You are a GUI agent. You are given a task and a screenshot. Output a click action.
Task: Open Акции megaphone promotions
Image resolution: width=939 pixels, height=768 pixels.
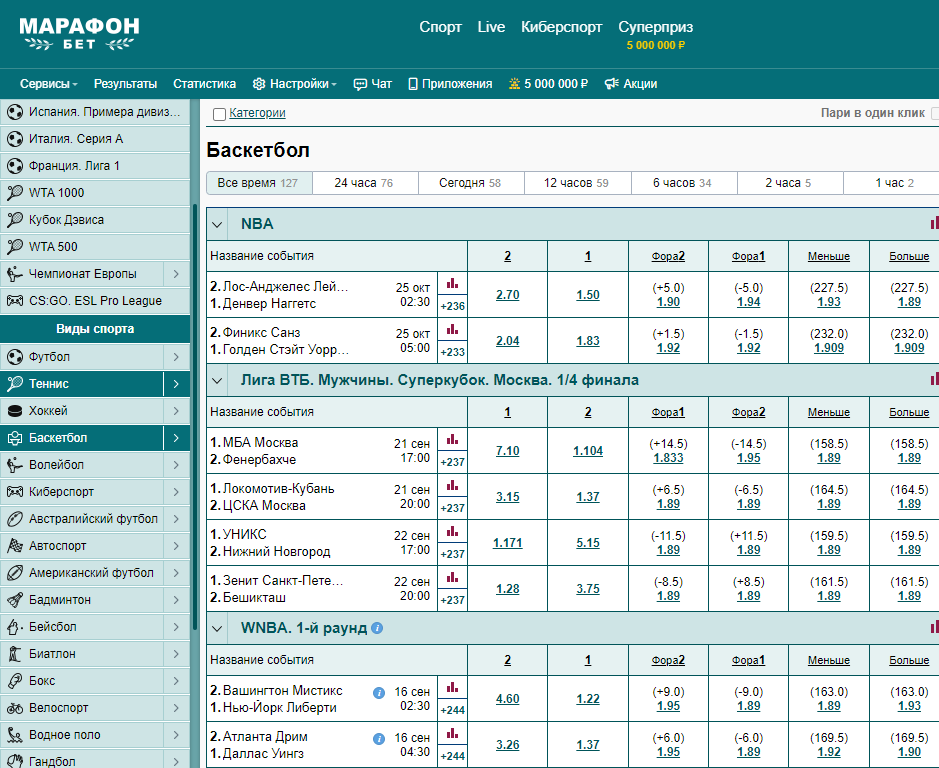click(x=631, y=84)
